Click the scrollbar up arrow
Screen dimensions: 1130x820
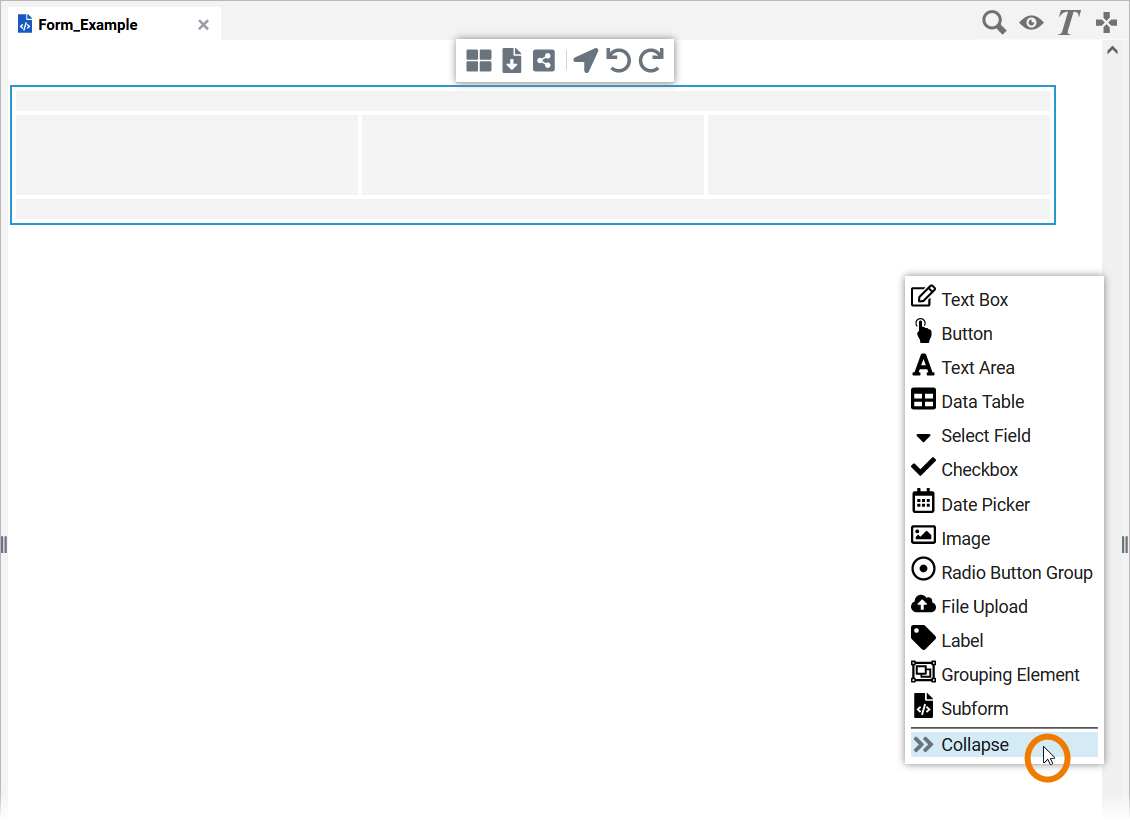coord(1111,48)
